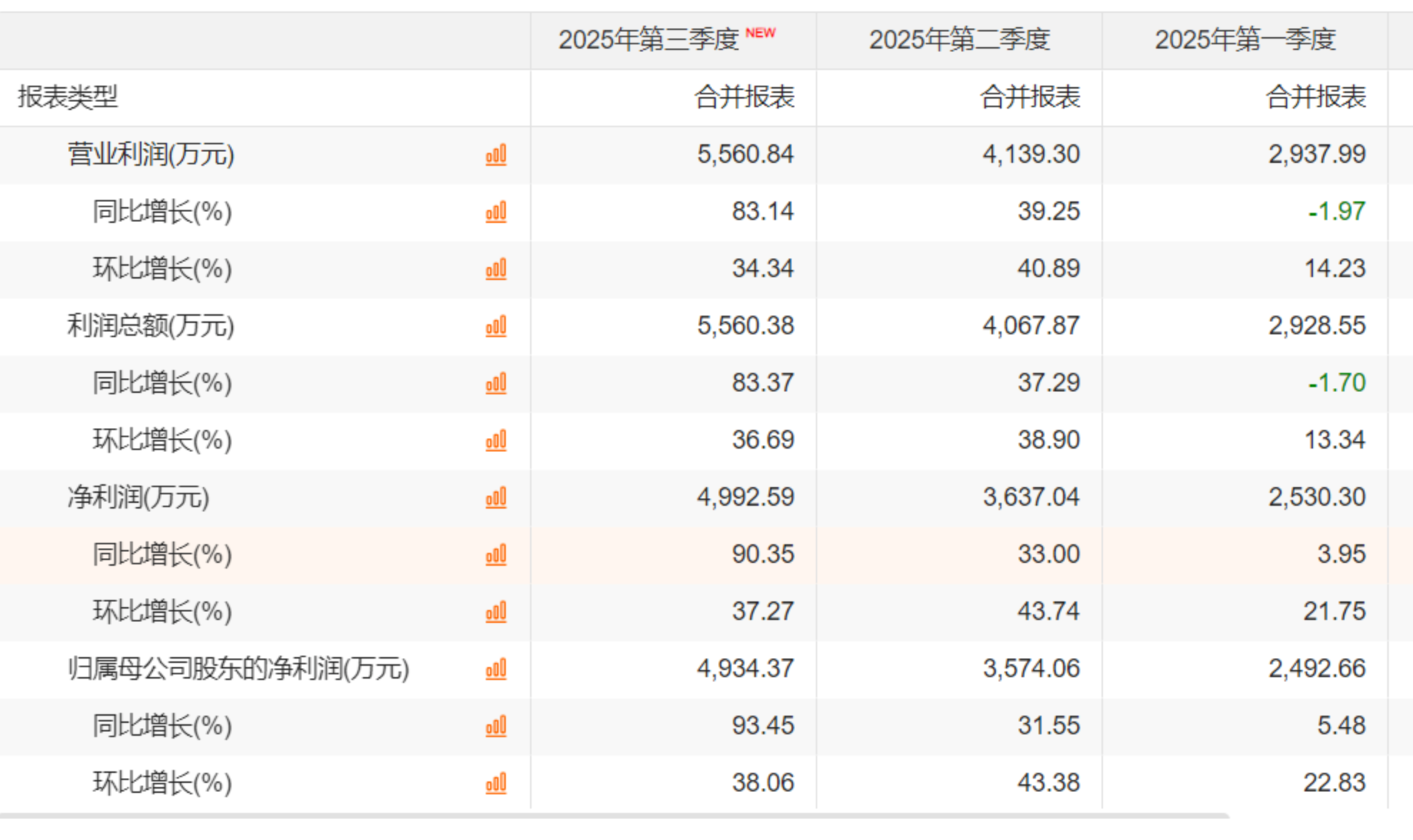Open chart icon for 归属母公司股东的净利润 row
1413x840 pixels.
(496, 669)
